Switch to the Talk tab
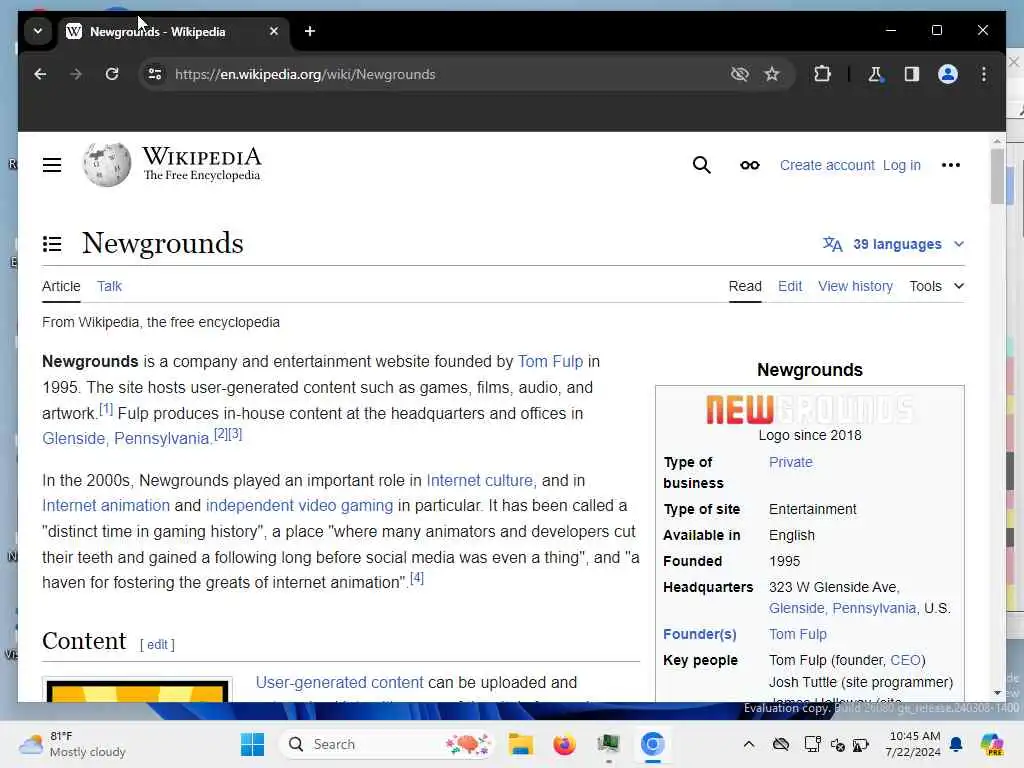The height and width of the screenshot is (768, 1024). click(109, 286)
